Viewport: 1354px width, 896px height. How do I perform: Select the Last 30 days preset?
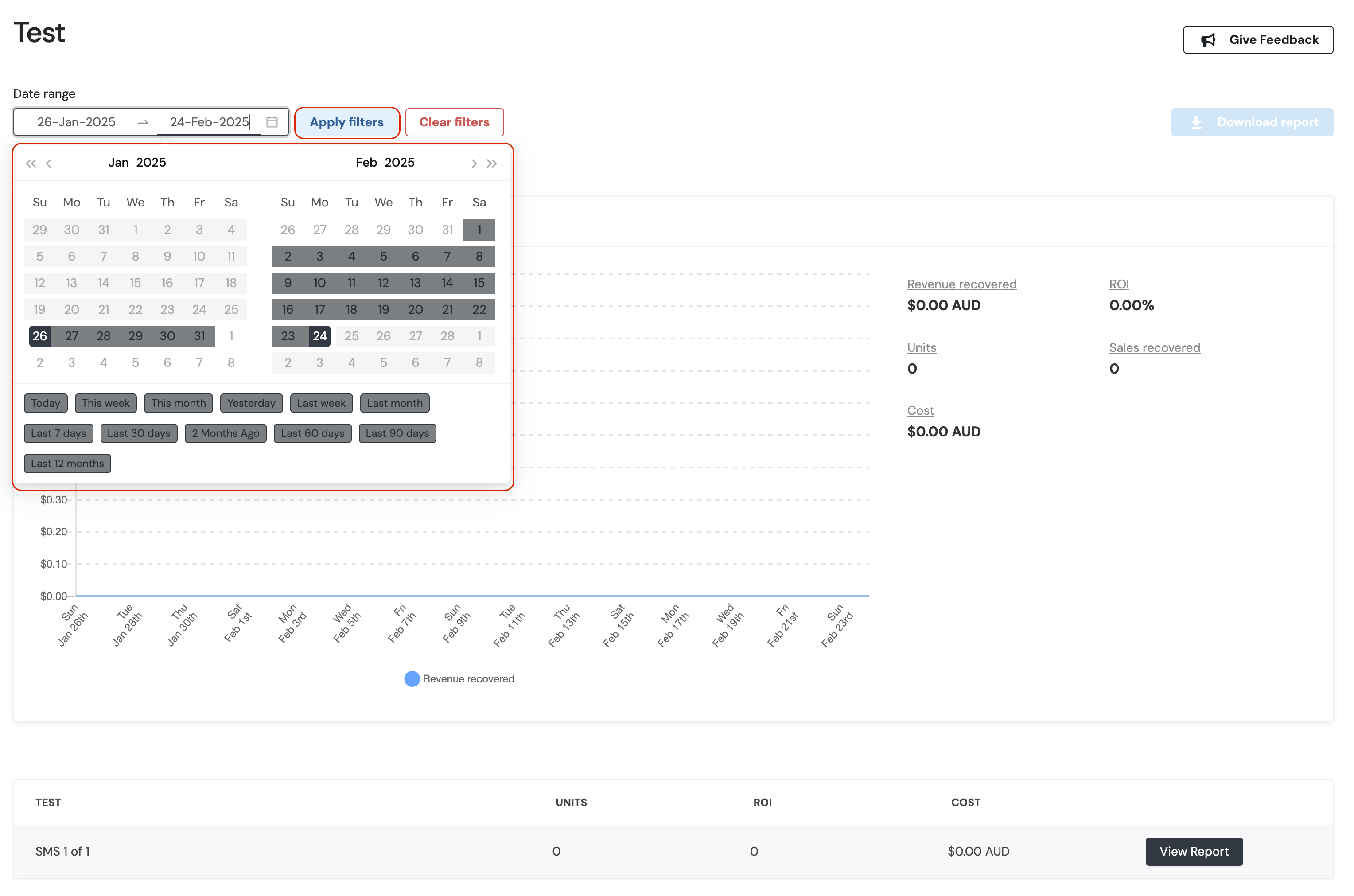(x=139, y=433)
